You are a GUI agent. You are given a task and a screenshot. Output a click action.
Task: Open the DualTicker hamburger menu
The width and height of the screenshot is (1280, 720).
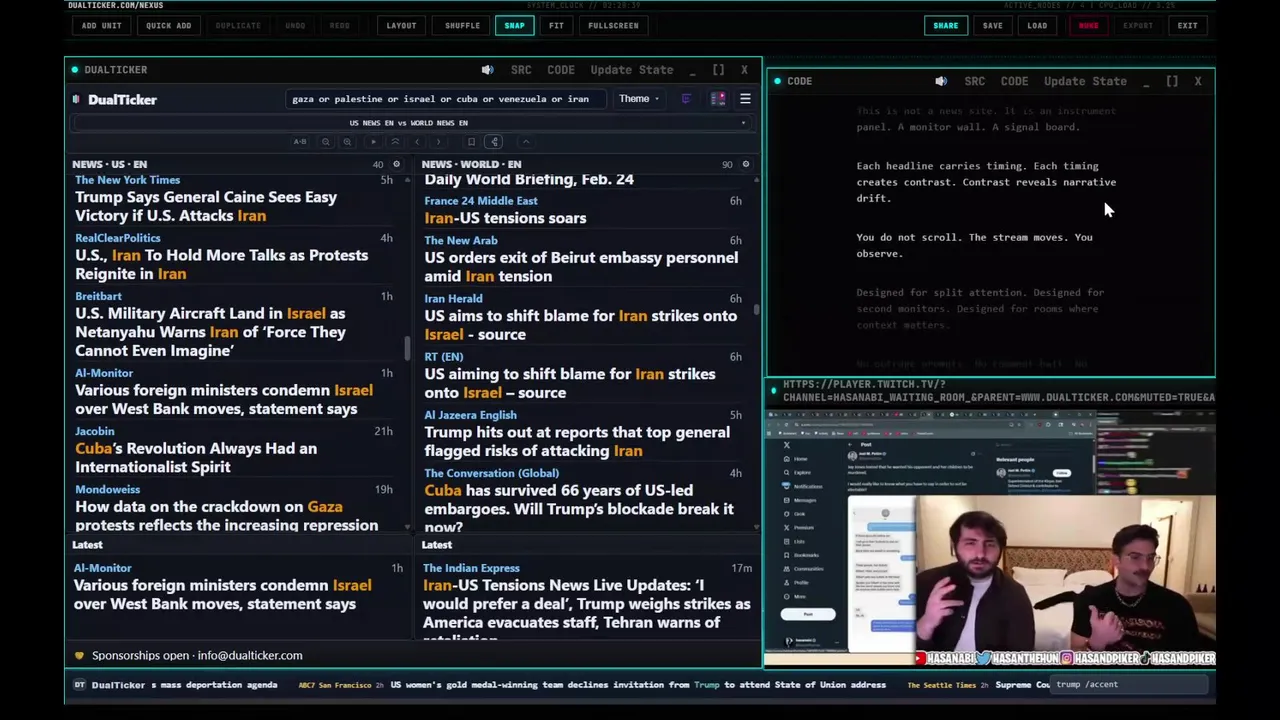(745, 99)
